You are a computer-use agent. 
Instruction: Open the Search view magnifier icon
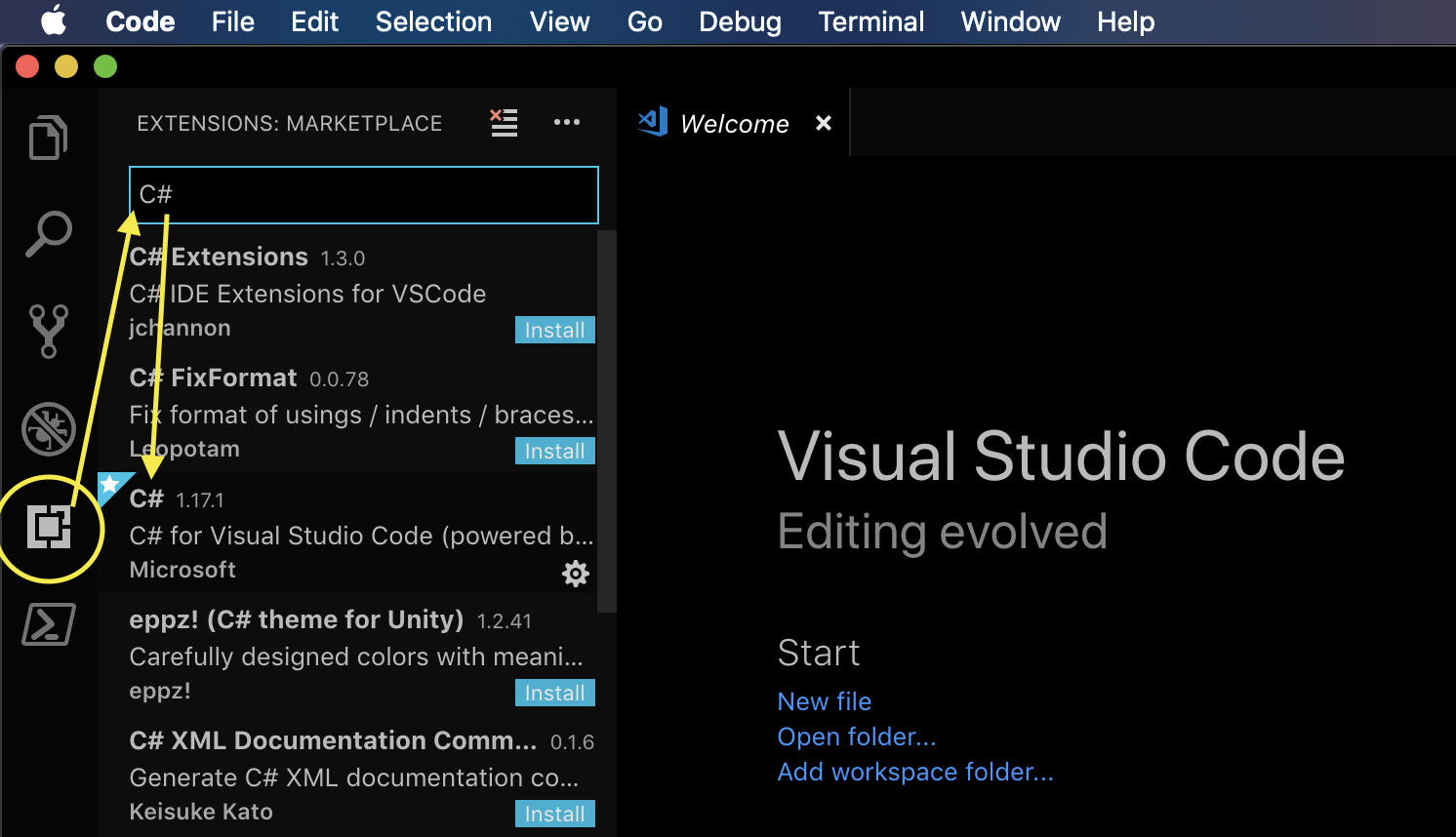tap(48, 234)
